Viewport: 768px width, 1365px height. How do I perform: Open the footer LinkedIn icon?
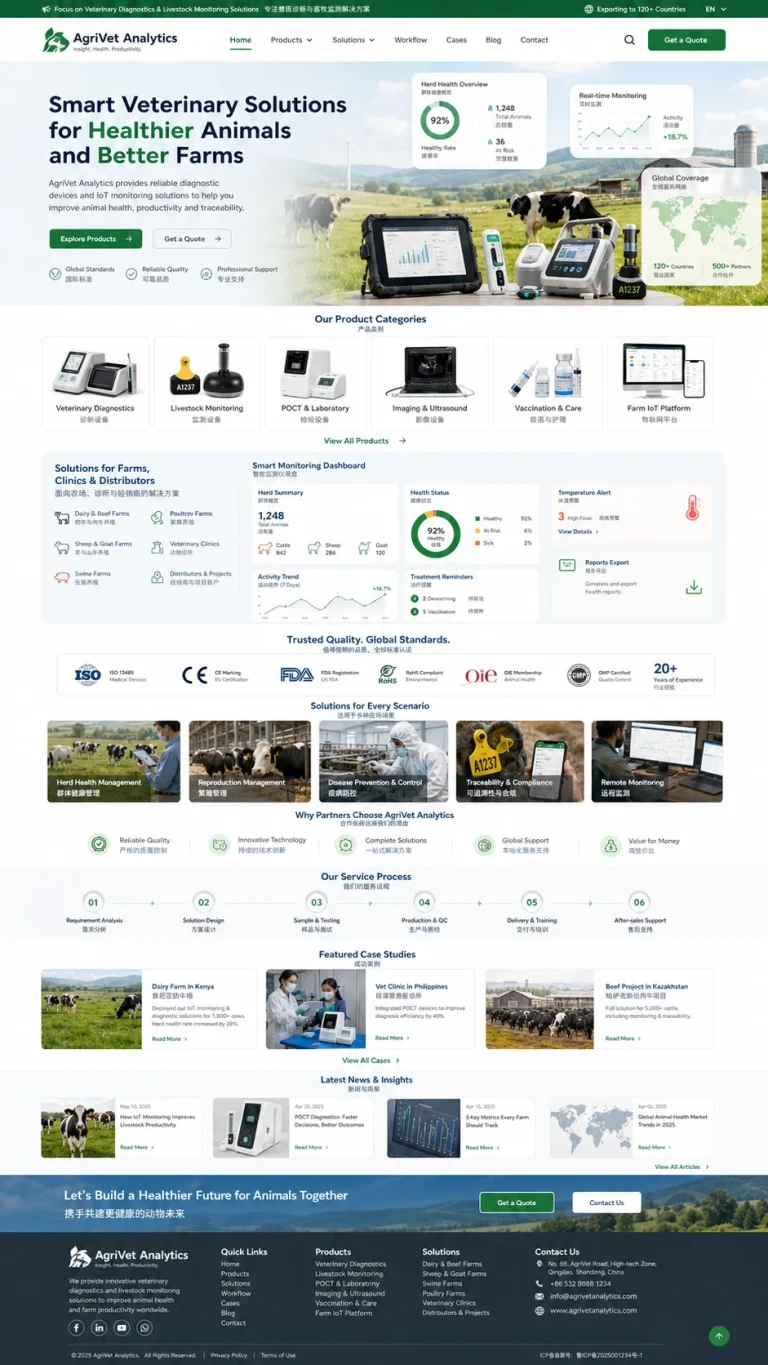tap(99, 1328)
